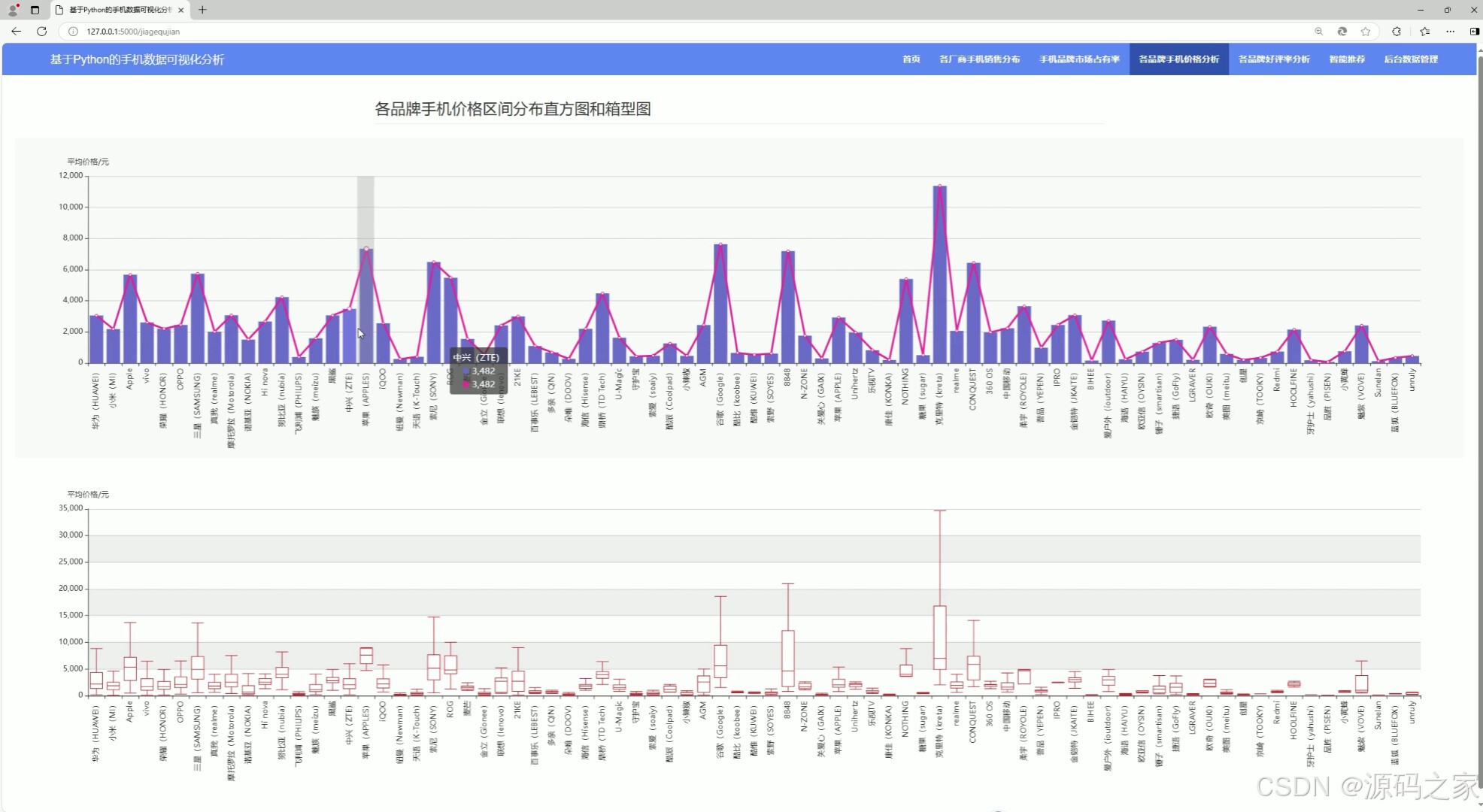Viewport: 1483px width, 812px height.
Task: Click the browser back arrow
Action: (16, 32)
